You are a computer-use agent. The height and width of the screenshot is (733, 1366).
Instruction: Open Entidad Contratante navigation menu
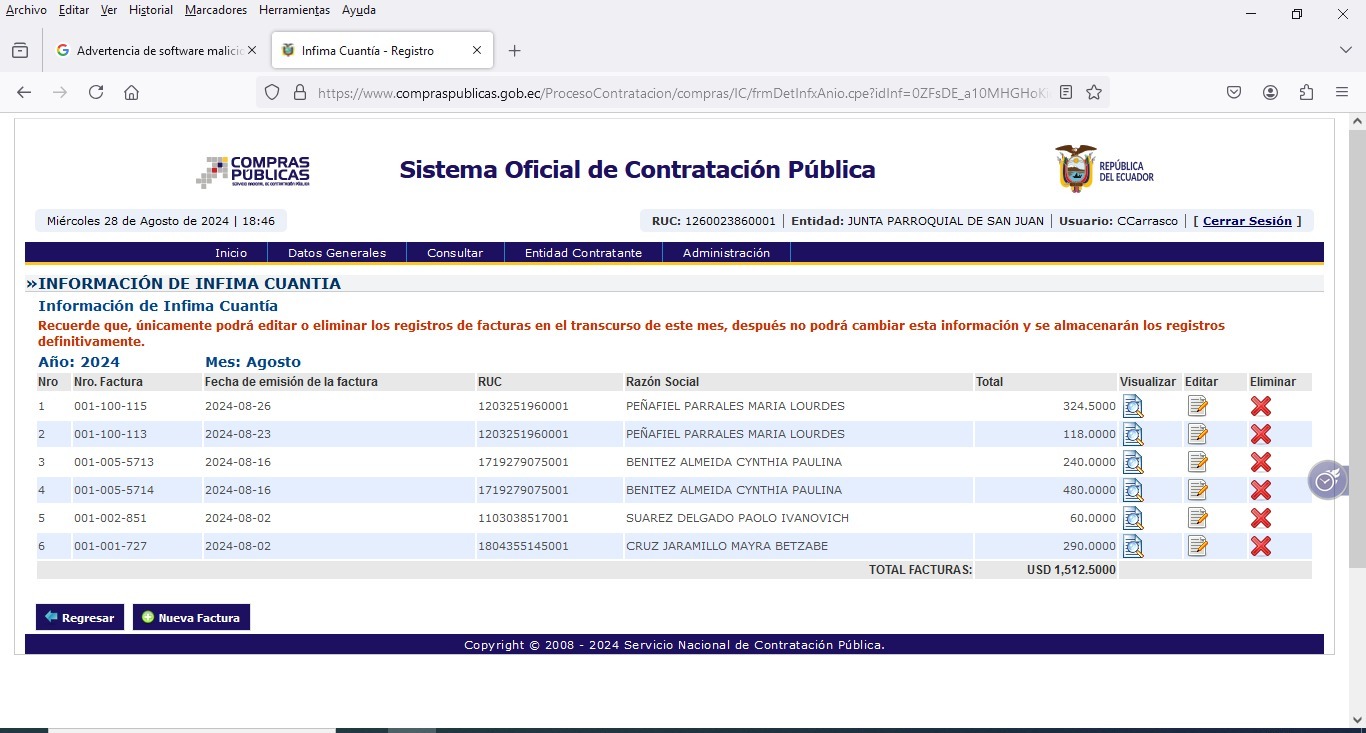(583, 253)
